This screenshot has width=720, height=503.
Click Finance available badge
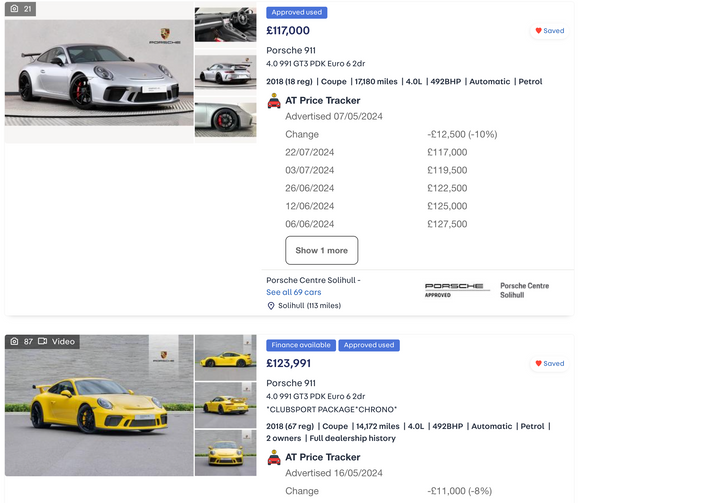point(301,345)
